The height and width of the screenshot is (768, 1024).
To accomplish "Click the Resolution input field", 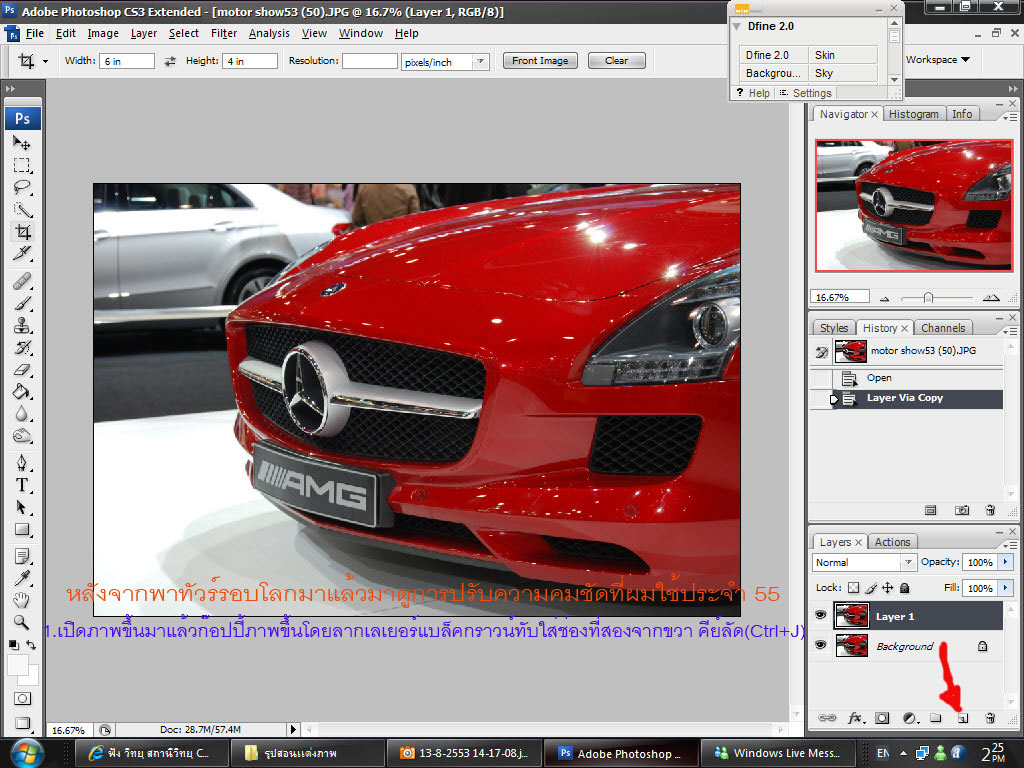I will (370, 61).
